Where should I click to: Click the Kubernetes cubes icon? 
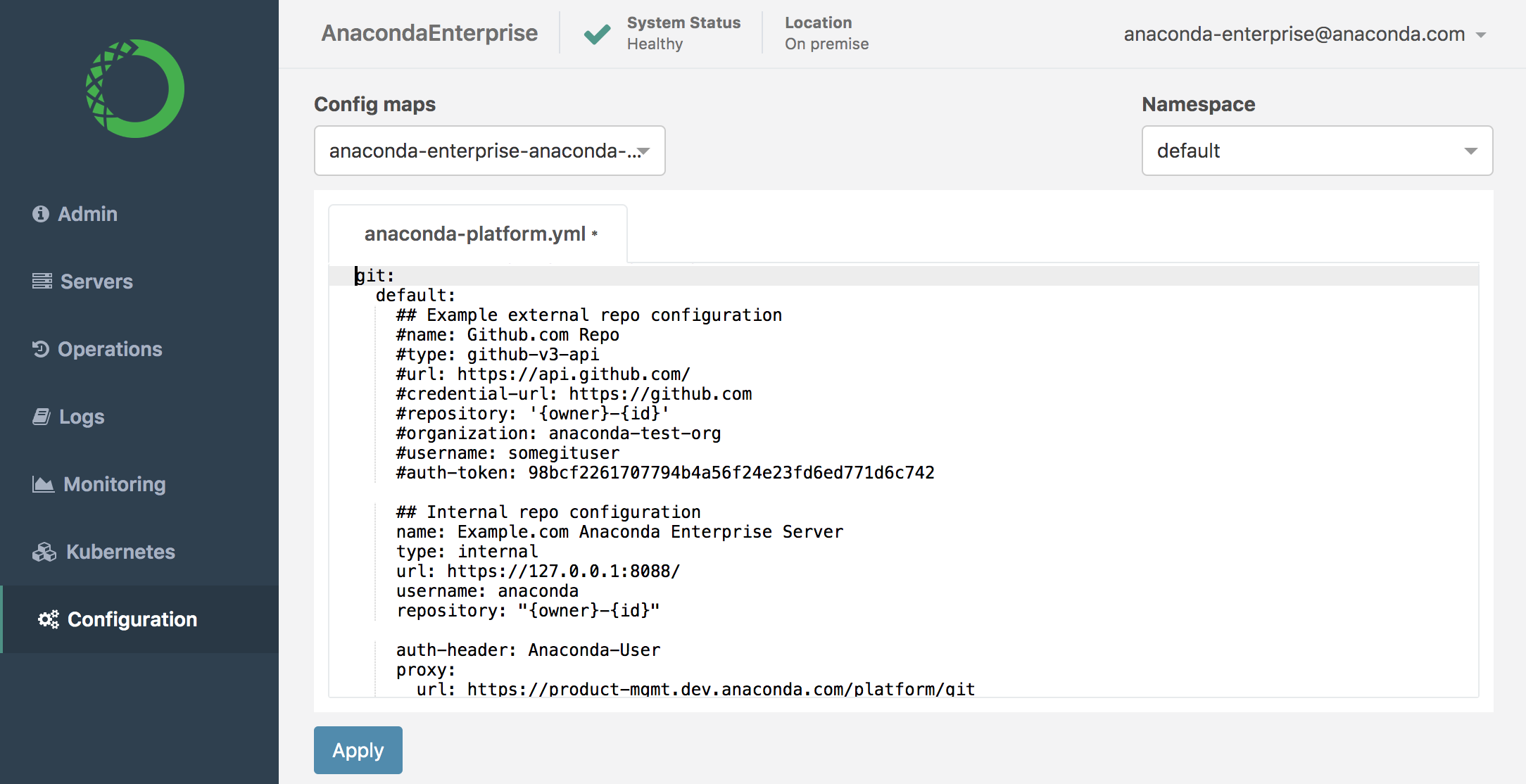point(44,552)
